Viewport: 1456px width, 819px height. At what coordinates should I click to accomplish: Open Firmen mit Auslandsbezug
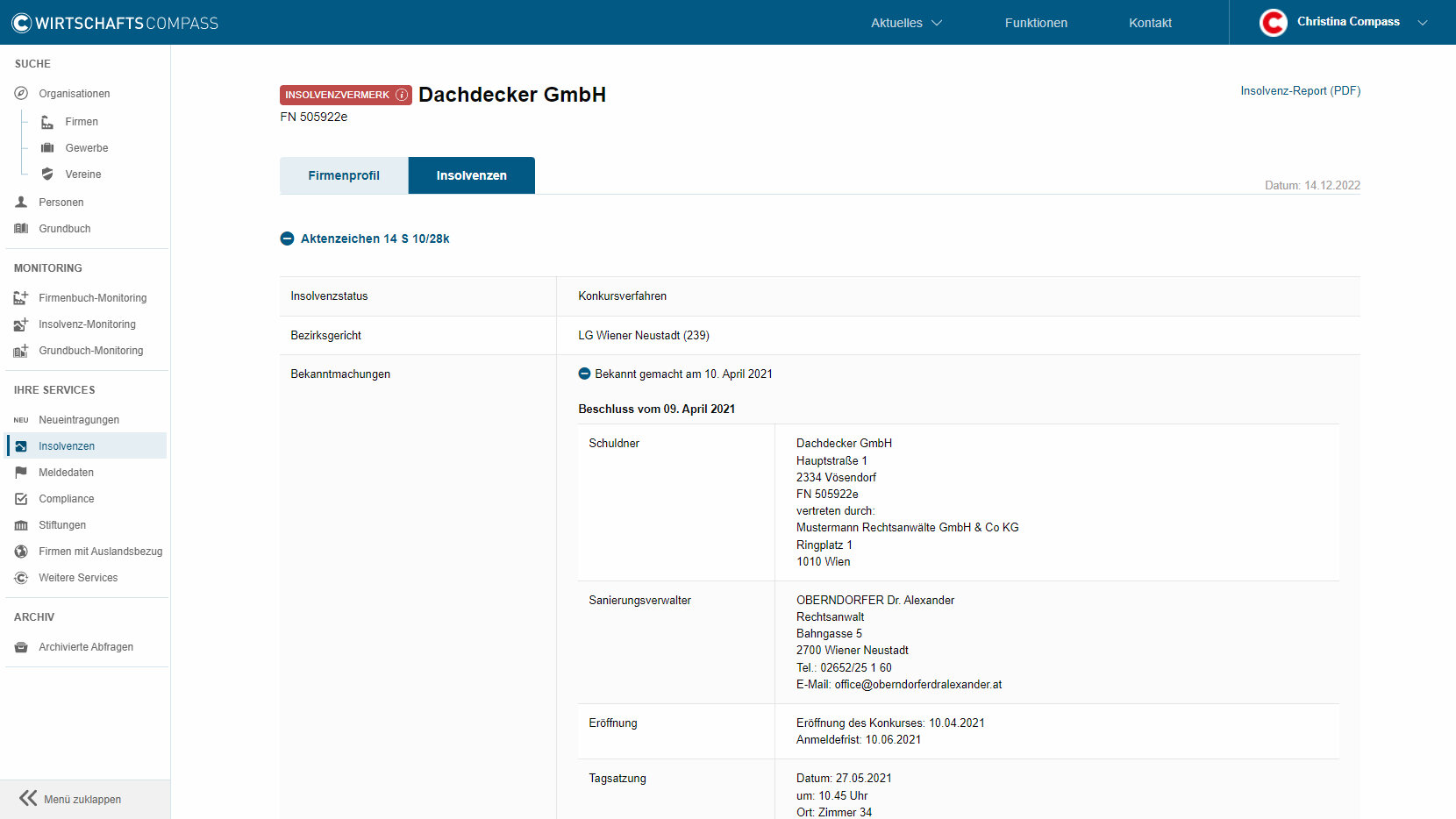101,552
